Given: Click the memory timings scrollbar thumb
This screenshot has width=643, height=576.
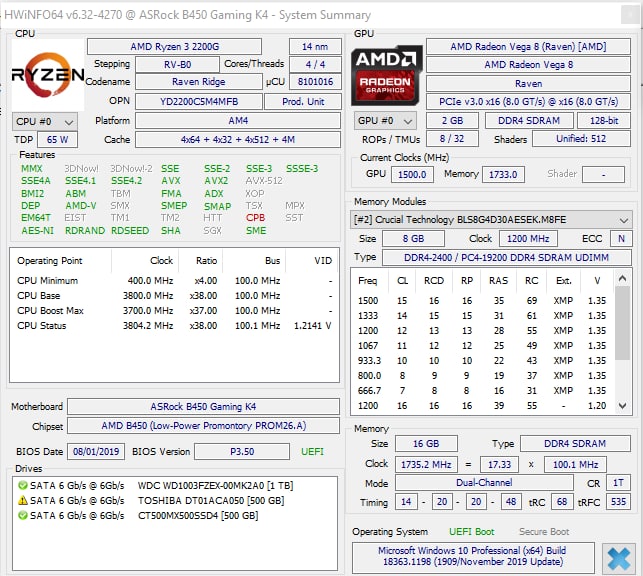Looking at the screenshot, I should pyautogui.click(x=622, y=323).
